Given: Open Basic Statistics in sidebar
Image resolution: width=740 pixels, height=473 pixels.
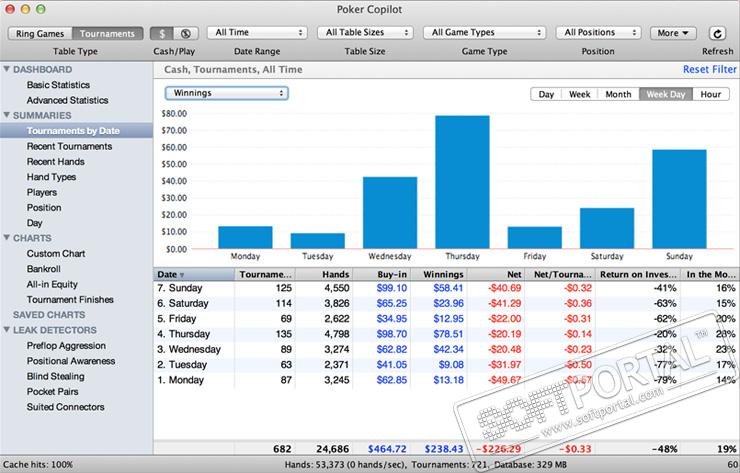Looking at the screenshot, I should coord(58,85).
